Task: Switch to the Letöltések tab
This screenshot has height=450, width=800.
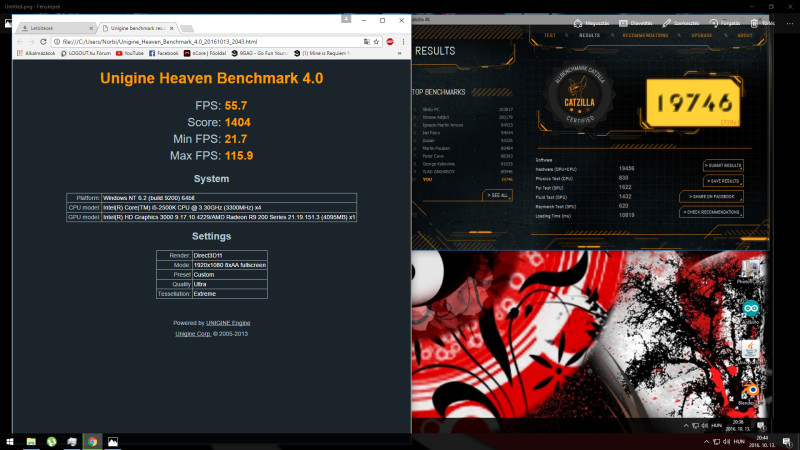Action: tap(55, 28)
